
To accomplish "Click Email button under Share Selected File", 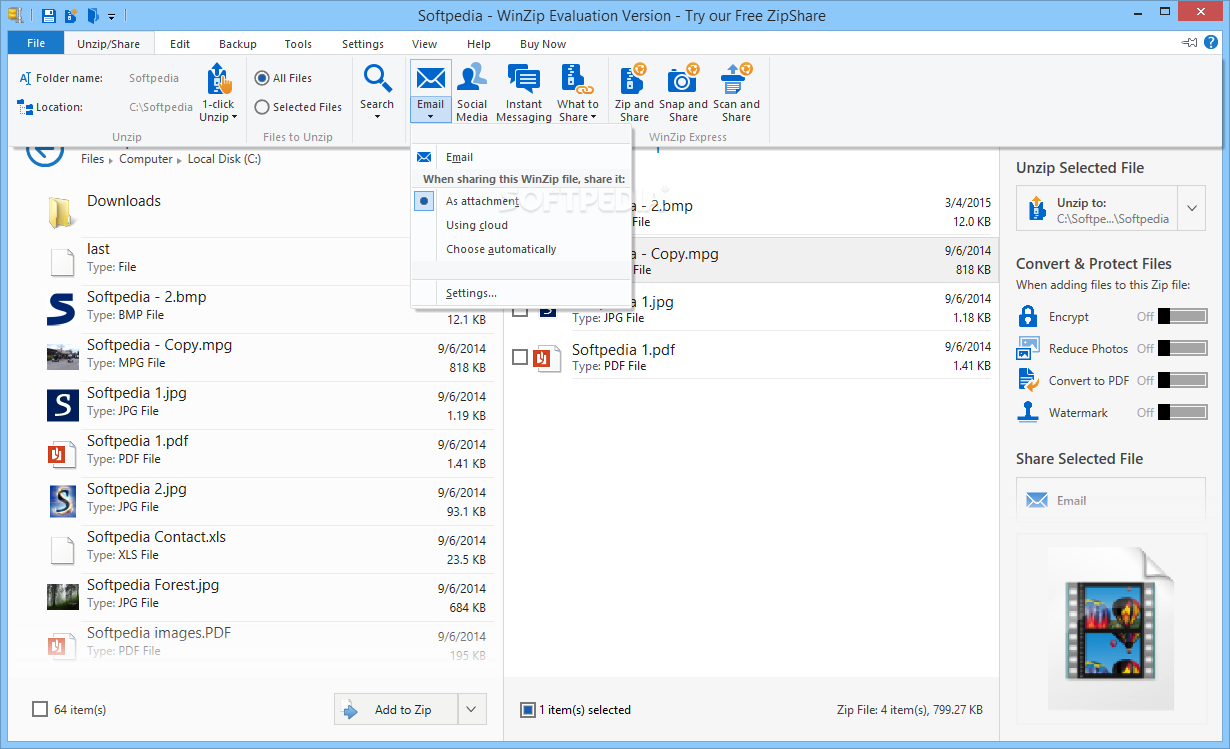I will coord(1111,500).
